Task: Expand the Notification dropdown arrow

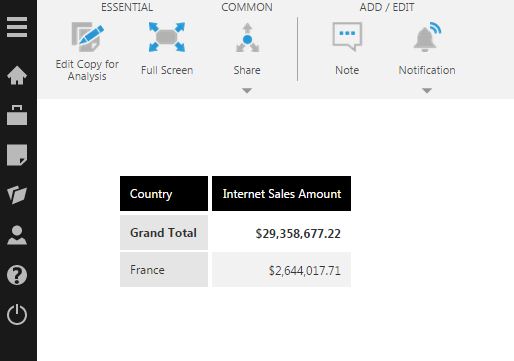Action: tap(427, 90)
